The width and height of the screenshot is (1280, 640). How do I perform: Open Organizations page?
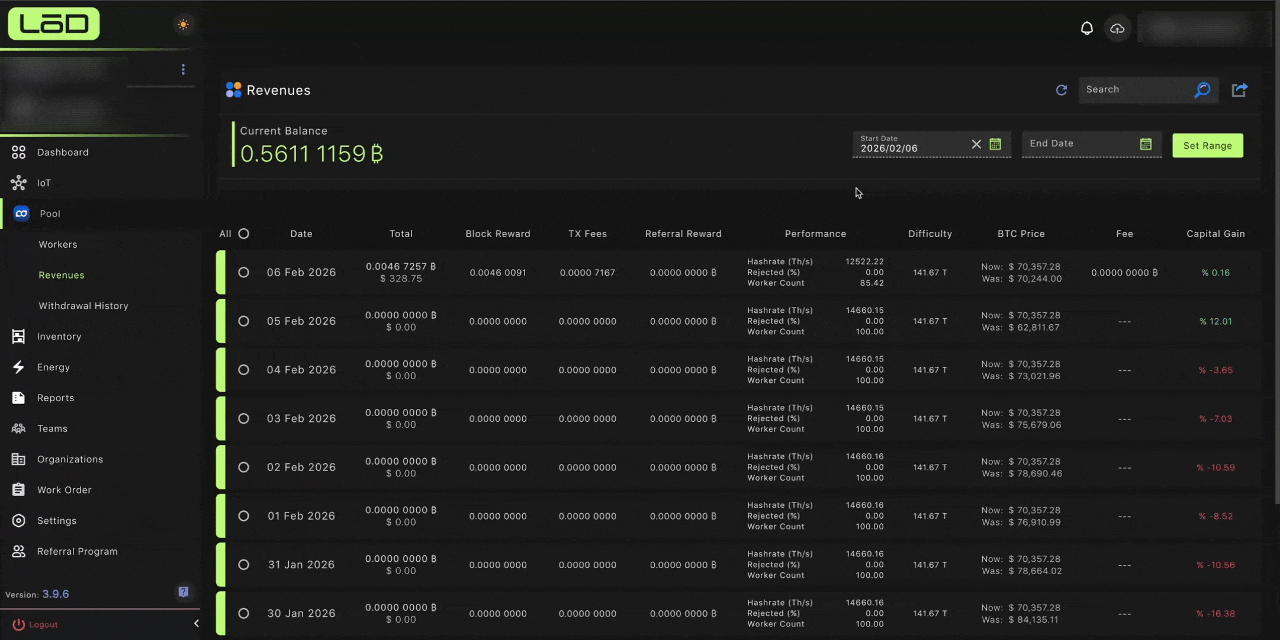[x=70, y=459]
